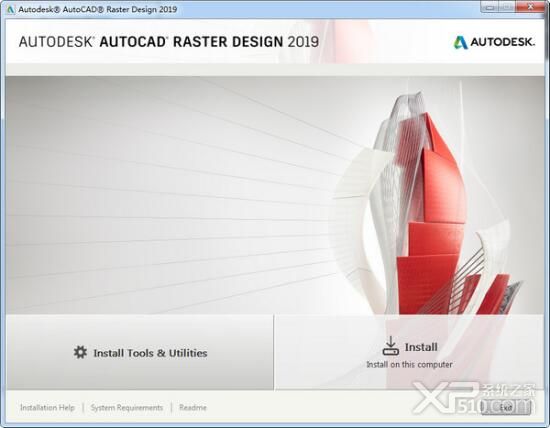This screenshot has width=550, height=428.
Task: Open the Install Tools & Utilities panel
Action: click(x=140, y=352)
